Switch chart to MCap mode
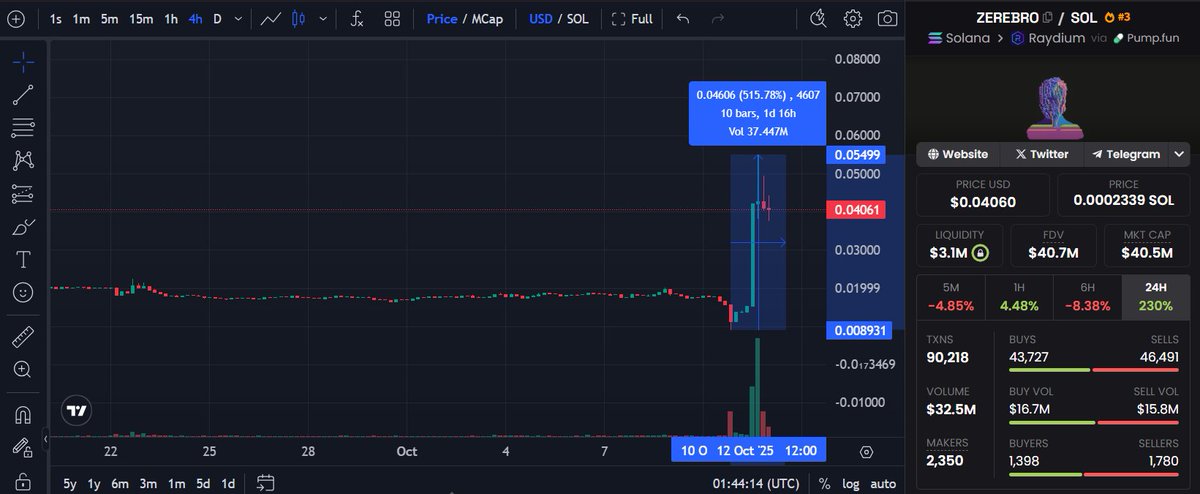Image resolution: width=1200 pixels, height=494 pixels. pos(487,19)
